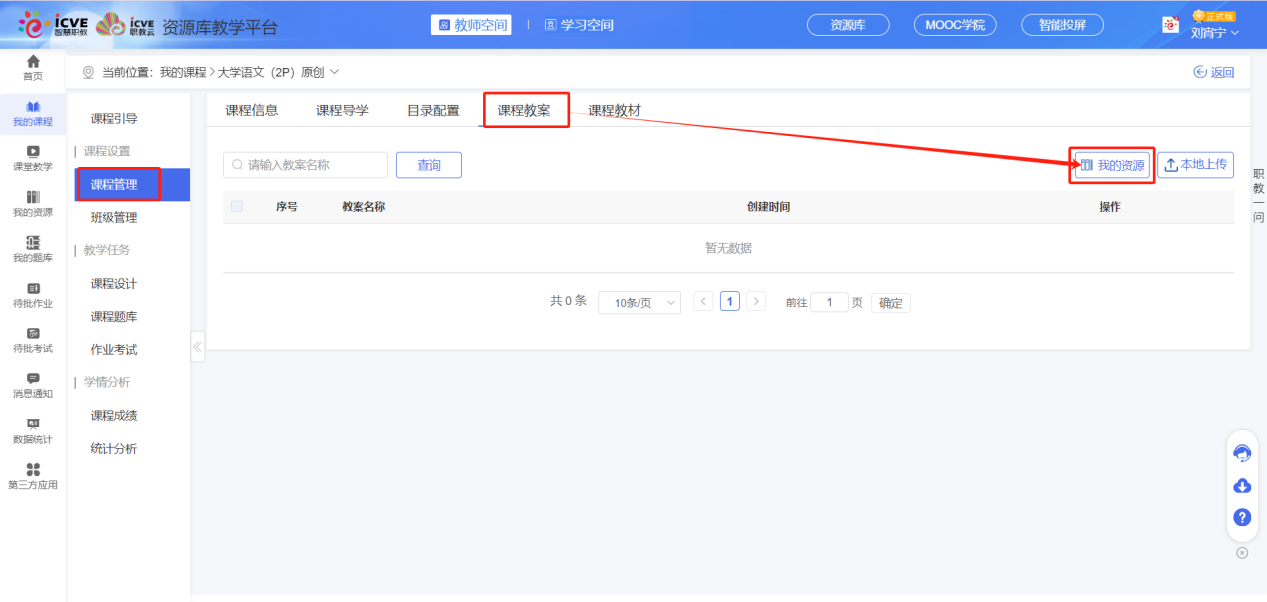Open 首页 from the left sidebar
This screenshot has height=602, width=1267.
pos(31,67)
